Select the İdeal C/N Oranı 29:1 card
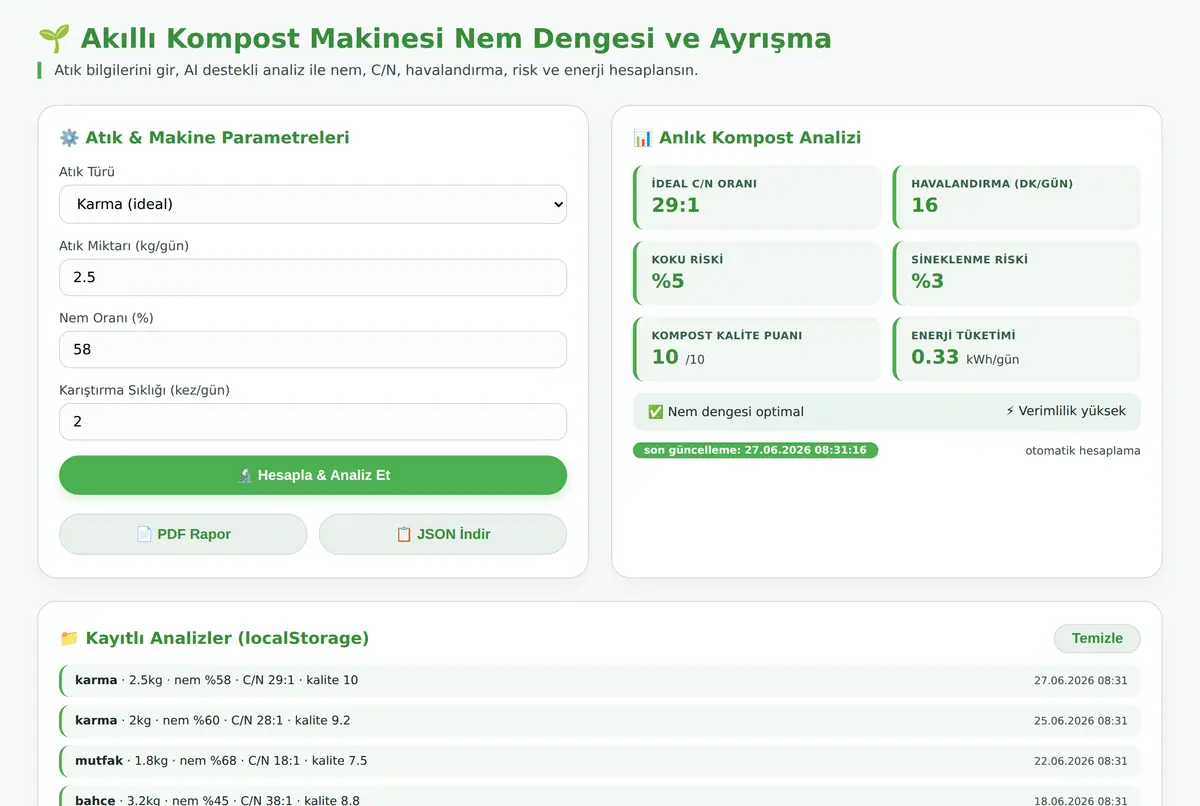1200x806 pixels. 757,197
